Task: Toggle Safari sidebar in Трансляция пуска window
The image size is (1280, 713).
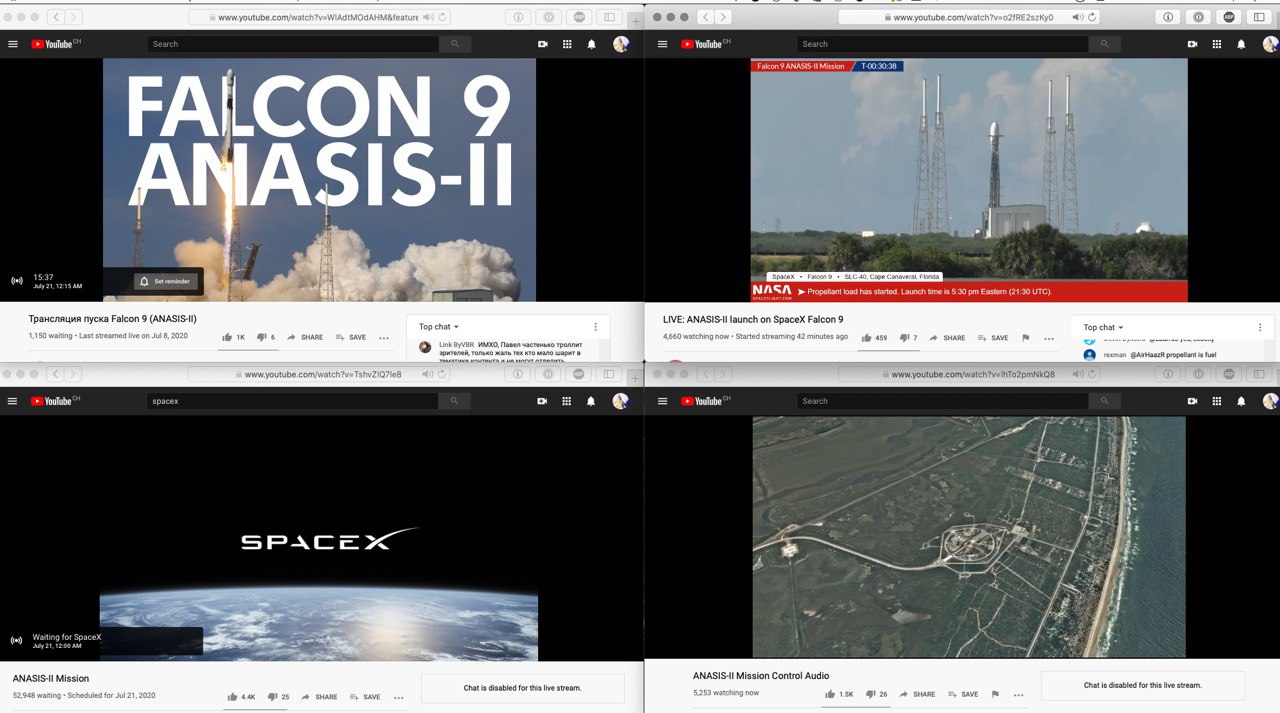Action: (x=608, y=17)
